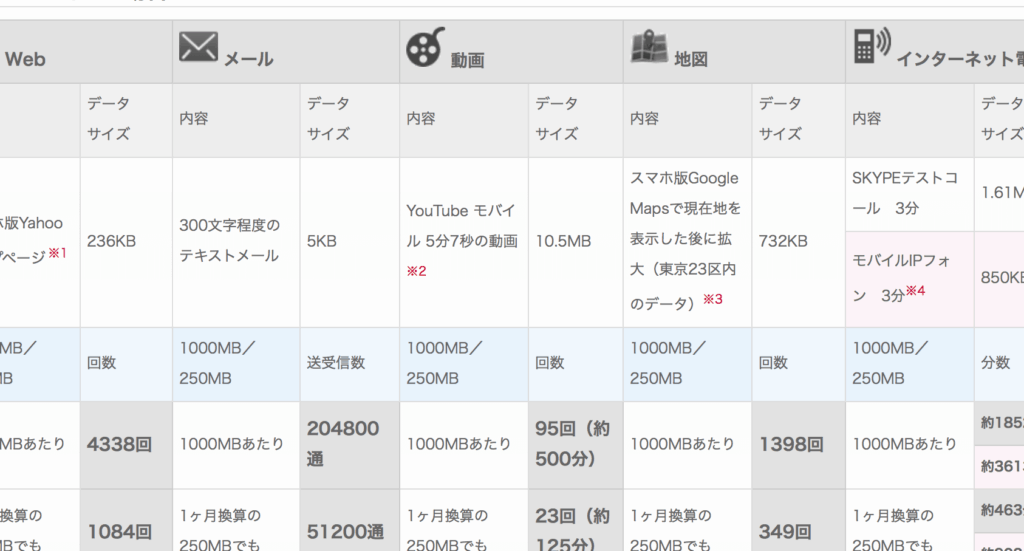Open footnote ※4 beside モバイルIPフォン
Viewport: 1024px width, 551px height.
click(915, 291)
